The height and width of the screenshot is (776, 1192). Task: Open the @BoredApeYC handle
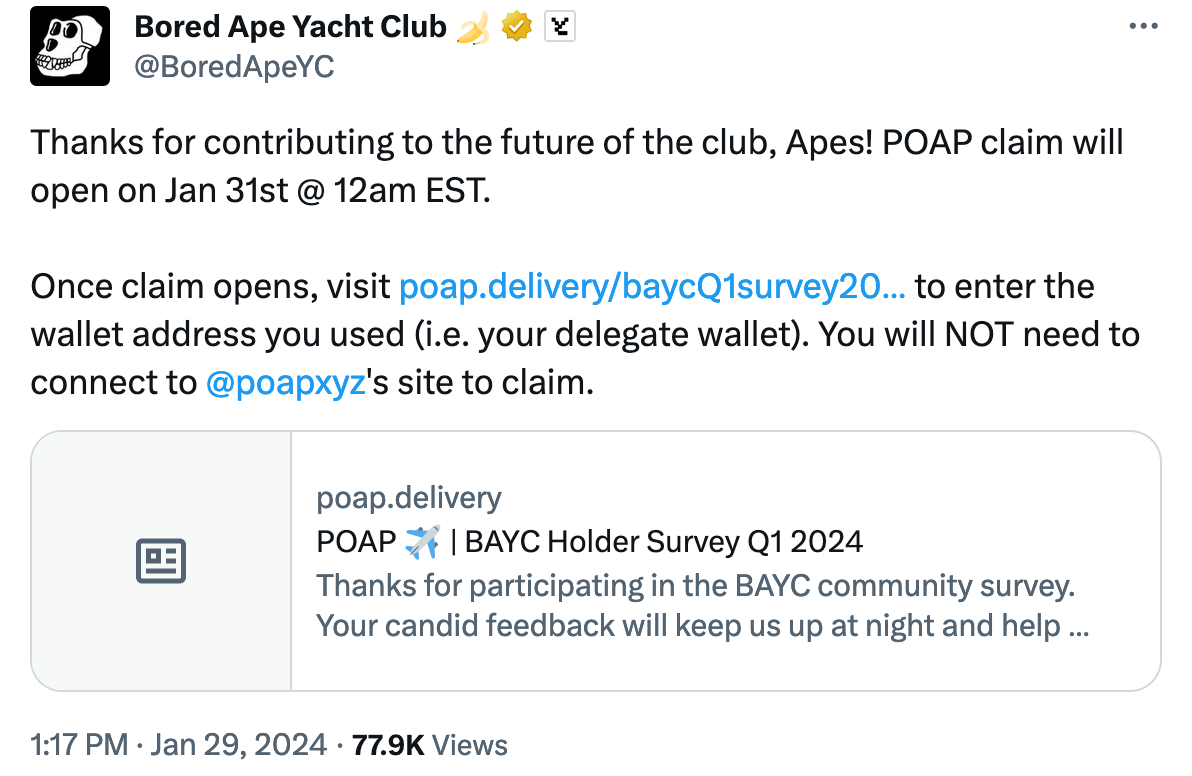point(234,67)
